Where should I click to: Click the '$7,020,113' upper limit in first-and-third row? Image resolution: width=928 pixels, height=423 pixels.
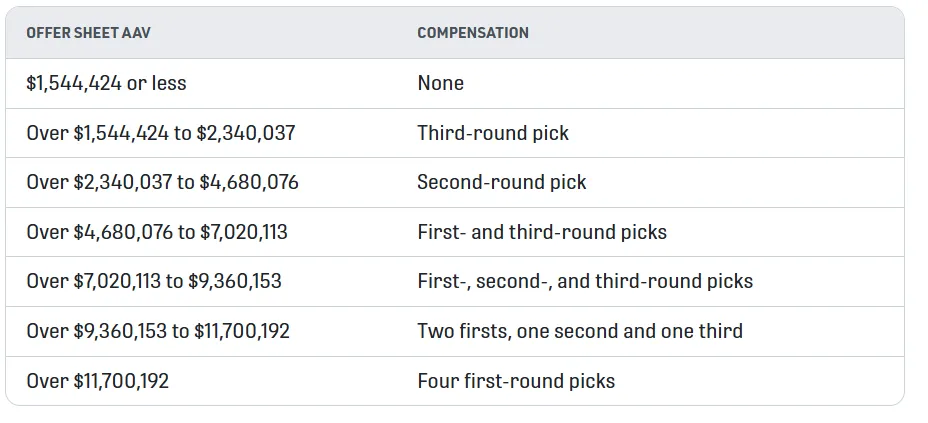(x=244, y=233)
